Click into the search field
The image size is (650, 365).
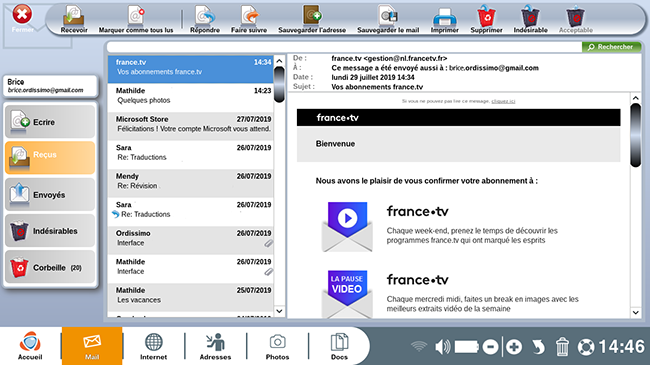(x=344, y=47)
